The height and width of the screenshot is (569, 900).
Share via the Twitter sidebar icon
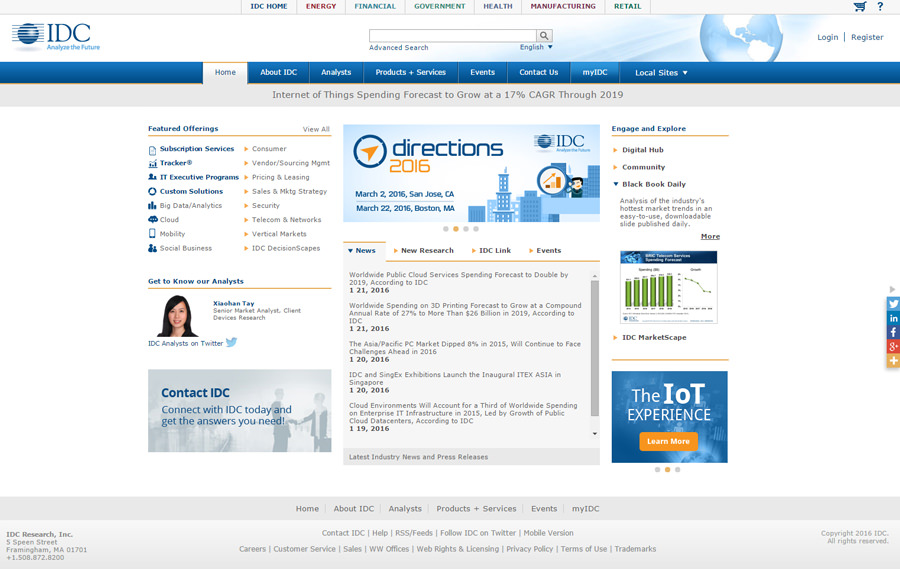[893, 303]
